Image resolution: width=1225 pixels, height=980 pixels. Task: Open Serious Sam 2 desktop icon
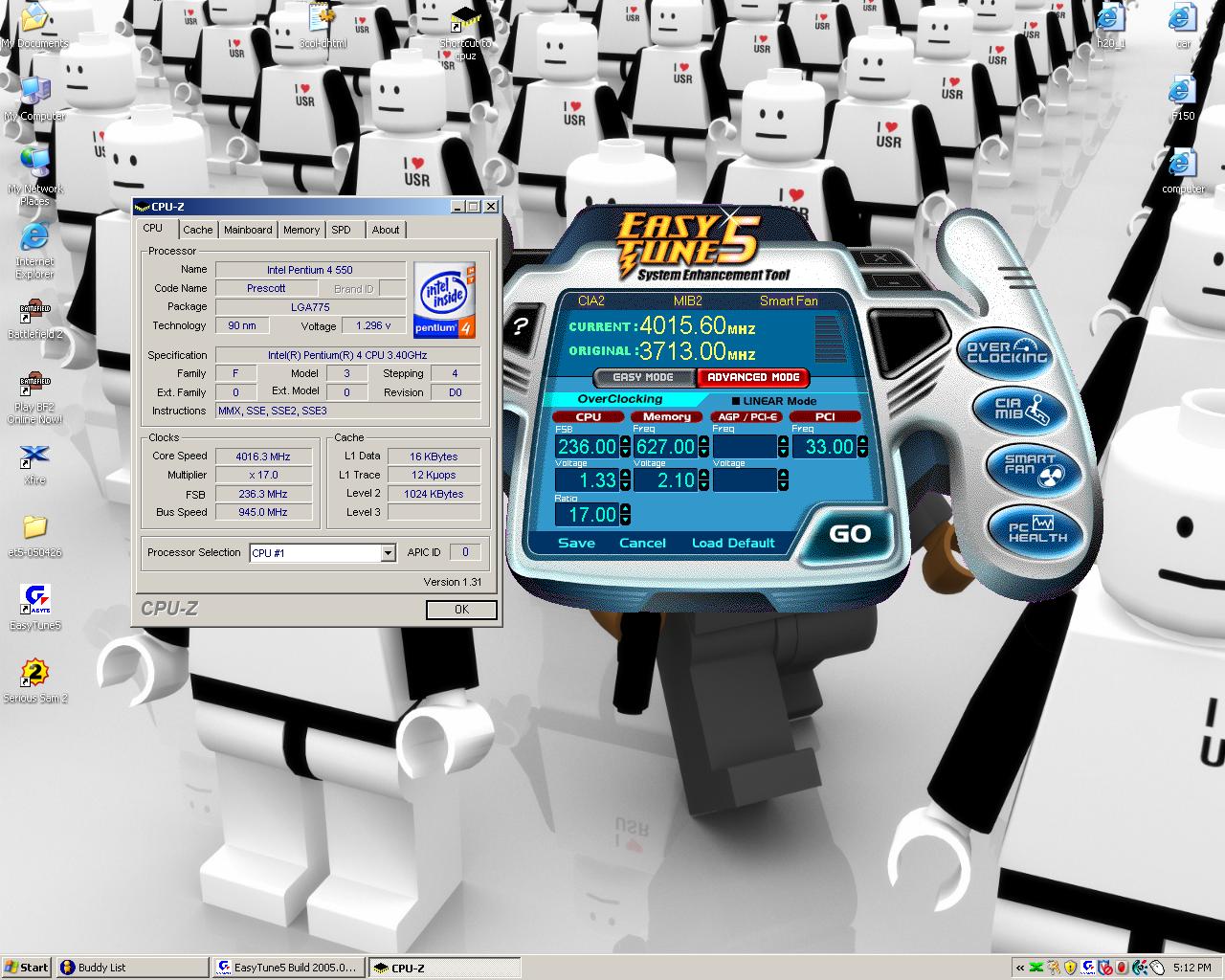(x=34, y=674)
